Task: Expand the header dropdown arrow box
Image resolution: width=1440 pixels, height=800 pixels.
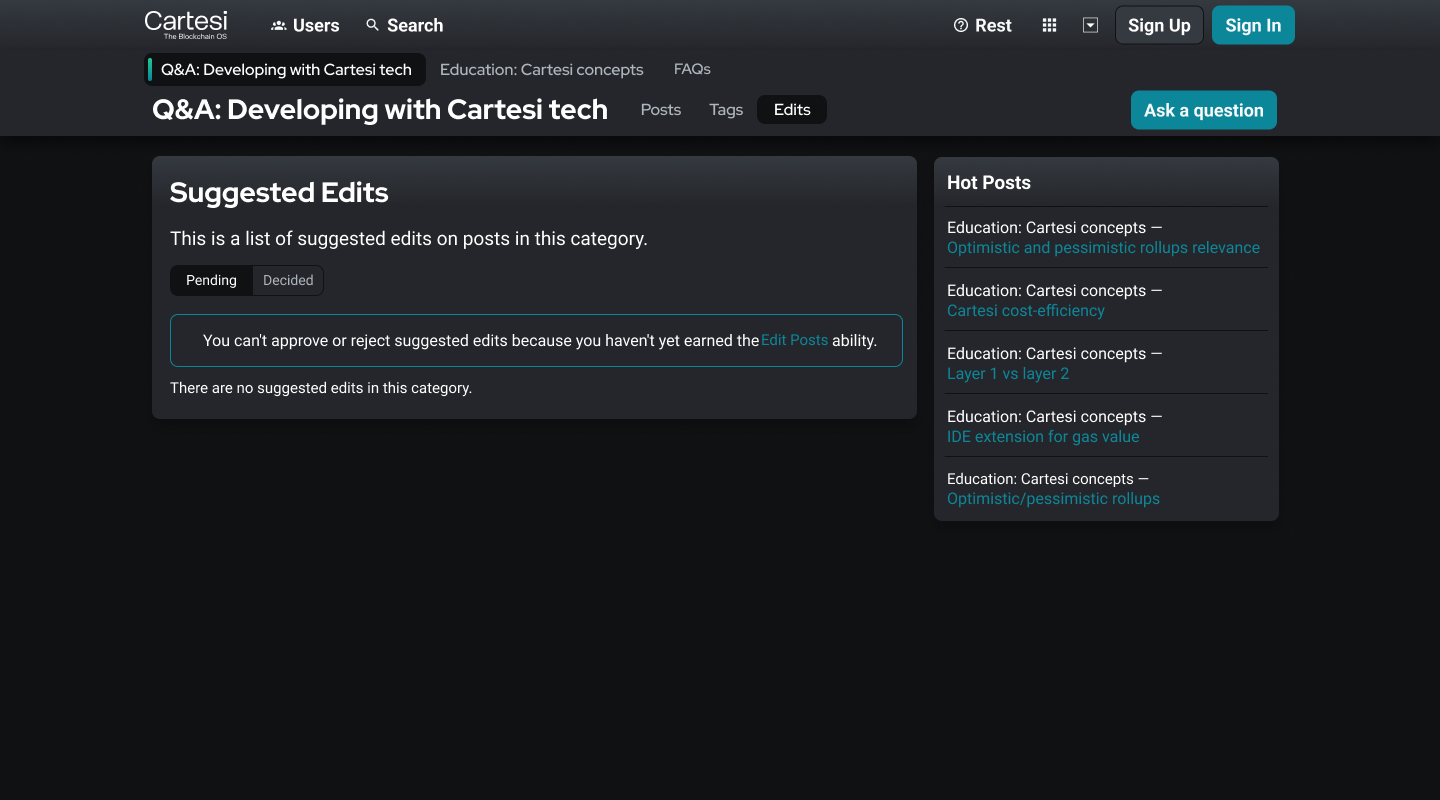Action: (1090, 25)
